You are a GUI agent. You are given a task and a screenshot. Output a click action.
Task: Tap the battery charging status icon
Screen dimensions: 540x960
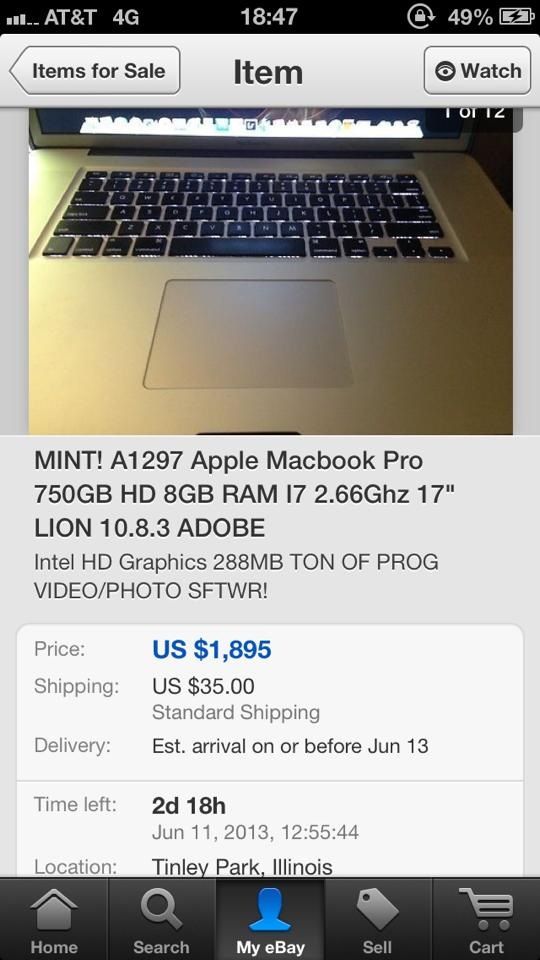(517, 17)
